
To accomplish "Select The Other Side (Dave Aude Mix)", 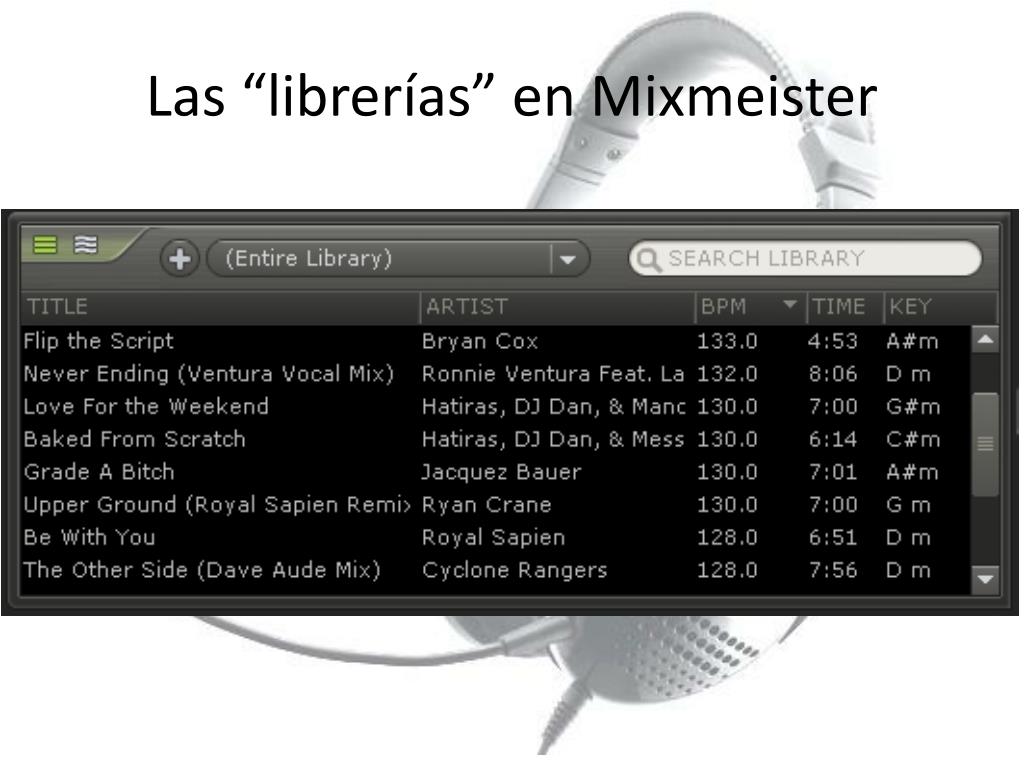I will (496, 569).
